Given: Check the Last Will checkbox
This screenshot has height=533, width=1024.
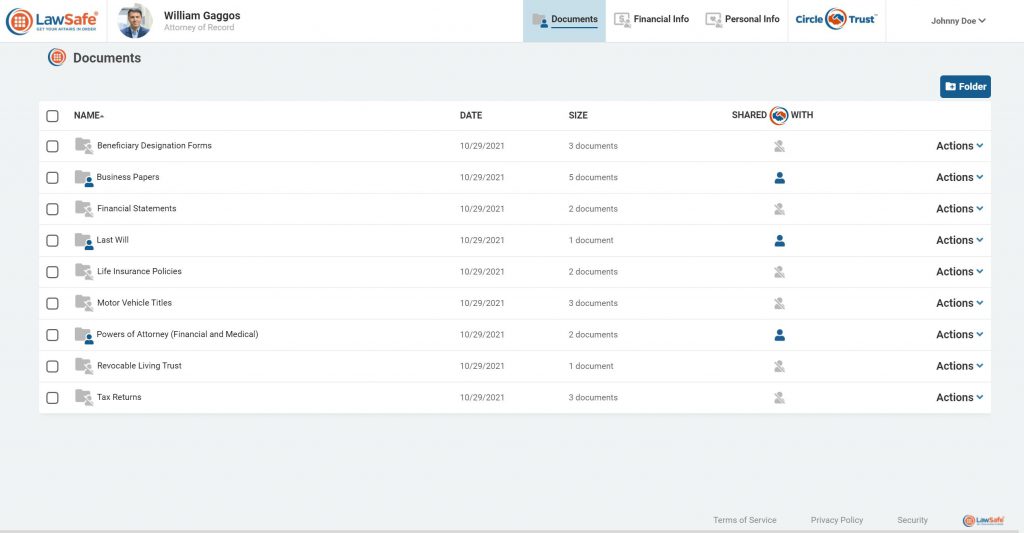Looking at the screenshot, I should coord(52,240).
